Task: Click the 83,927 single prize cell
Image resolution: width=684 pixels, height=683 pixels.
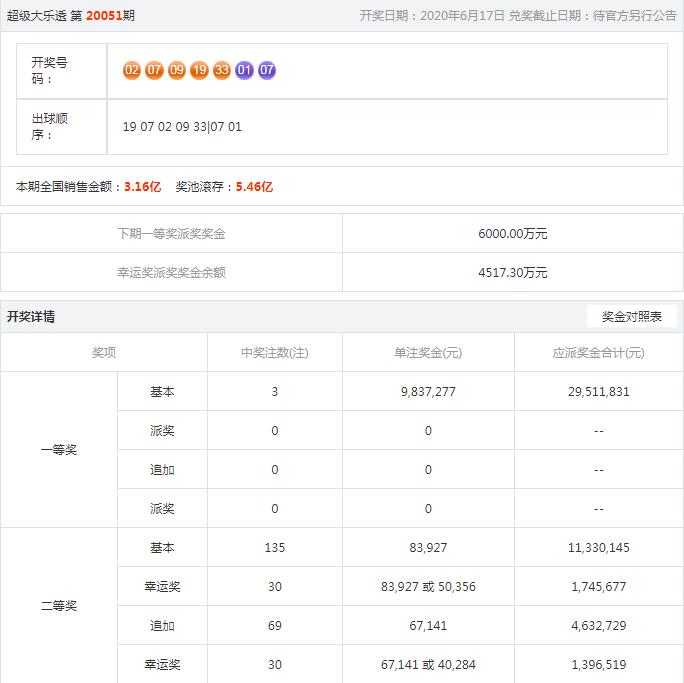Action: click(428, 547)
